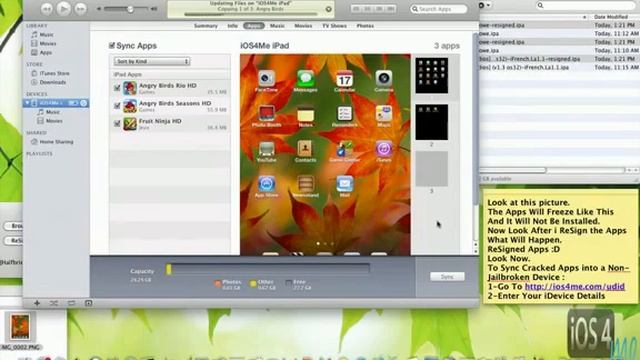Click the Search Apps field

tap(438, 9)
